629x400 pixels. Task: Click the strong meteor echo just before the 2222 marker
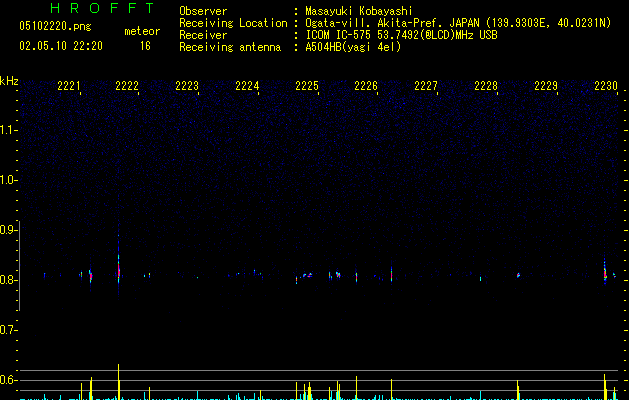coord(119,269)
